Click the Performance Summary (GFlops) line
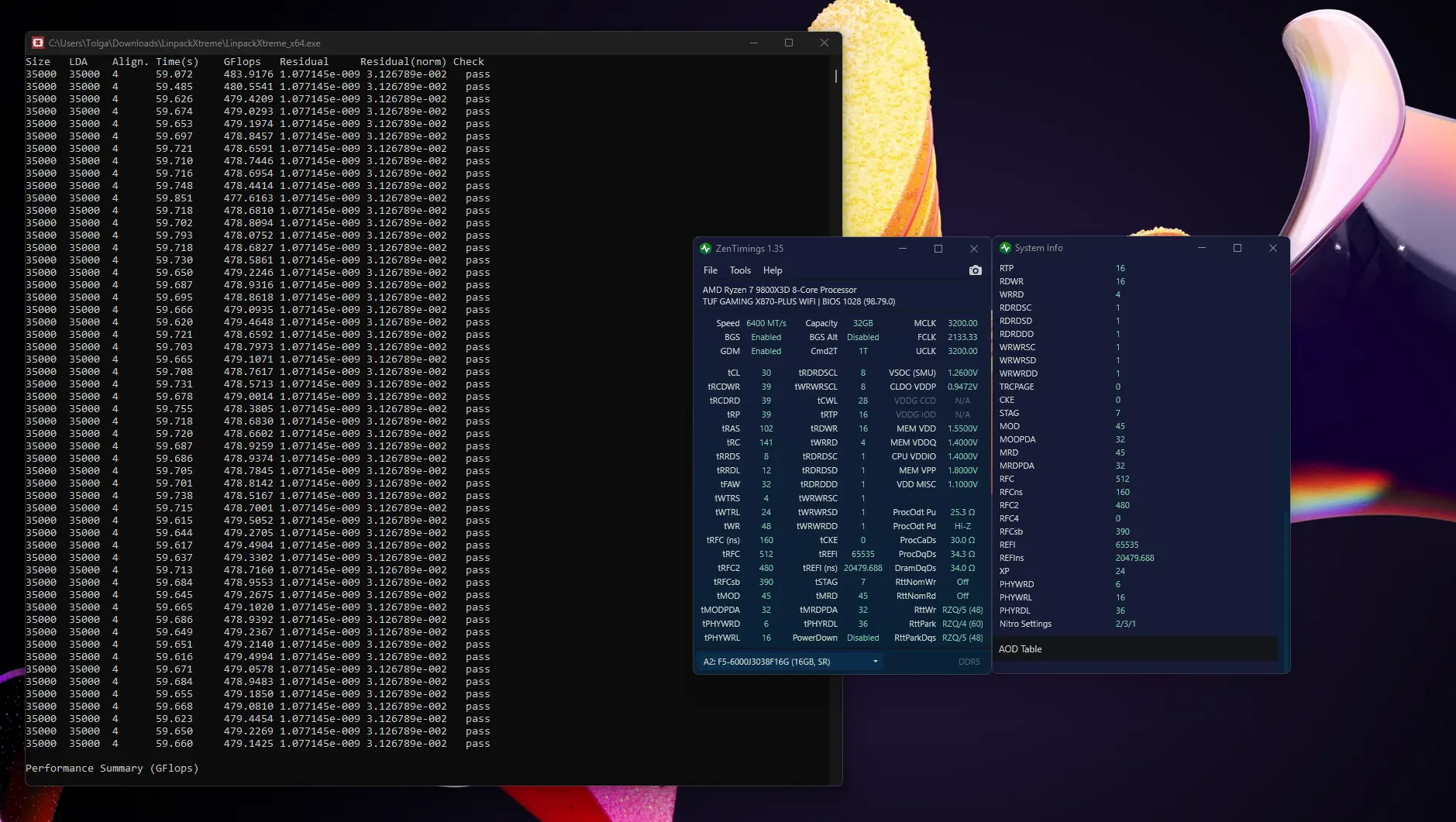 112,769
